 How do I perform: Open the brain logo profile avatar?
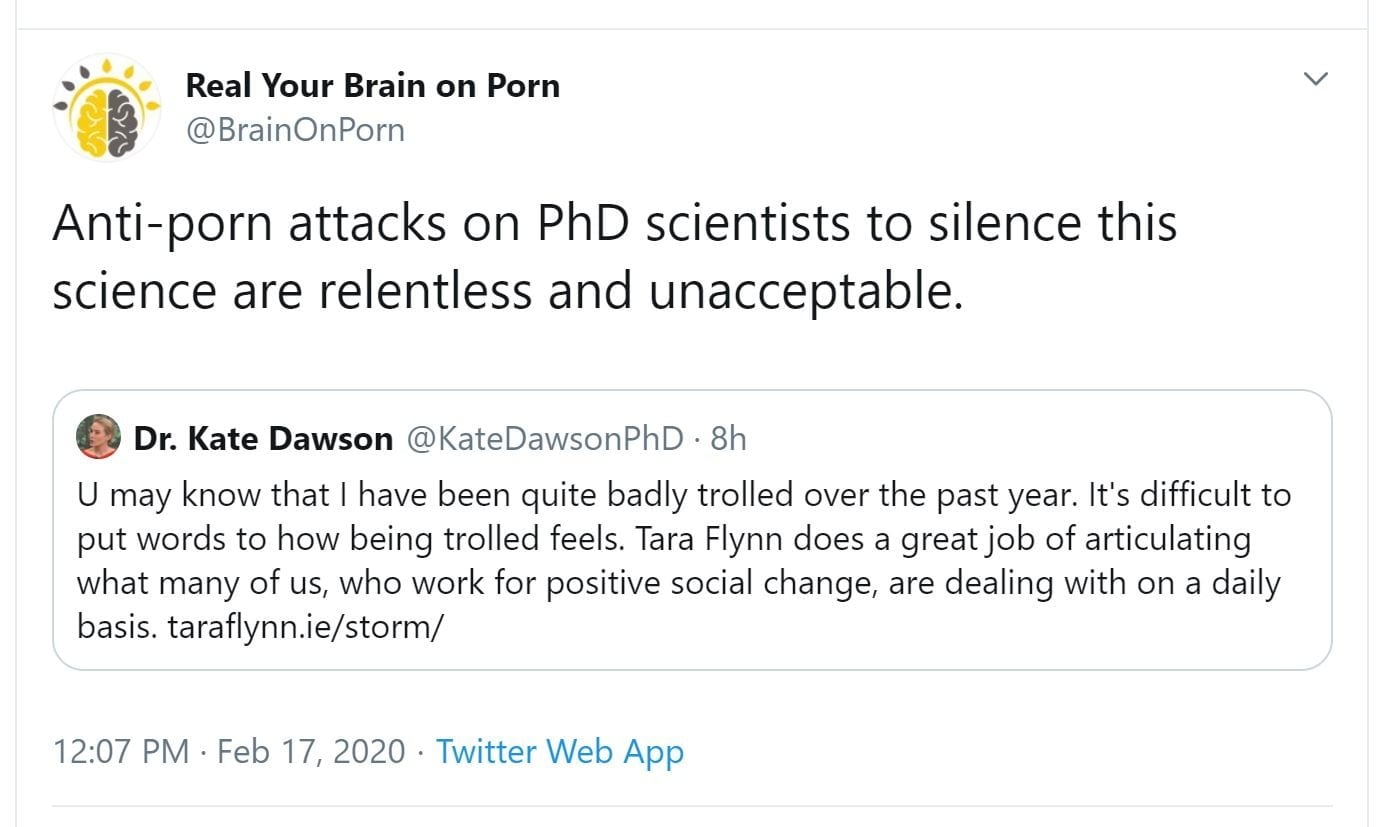106,107
